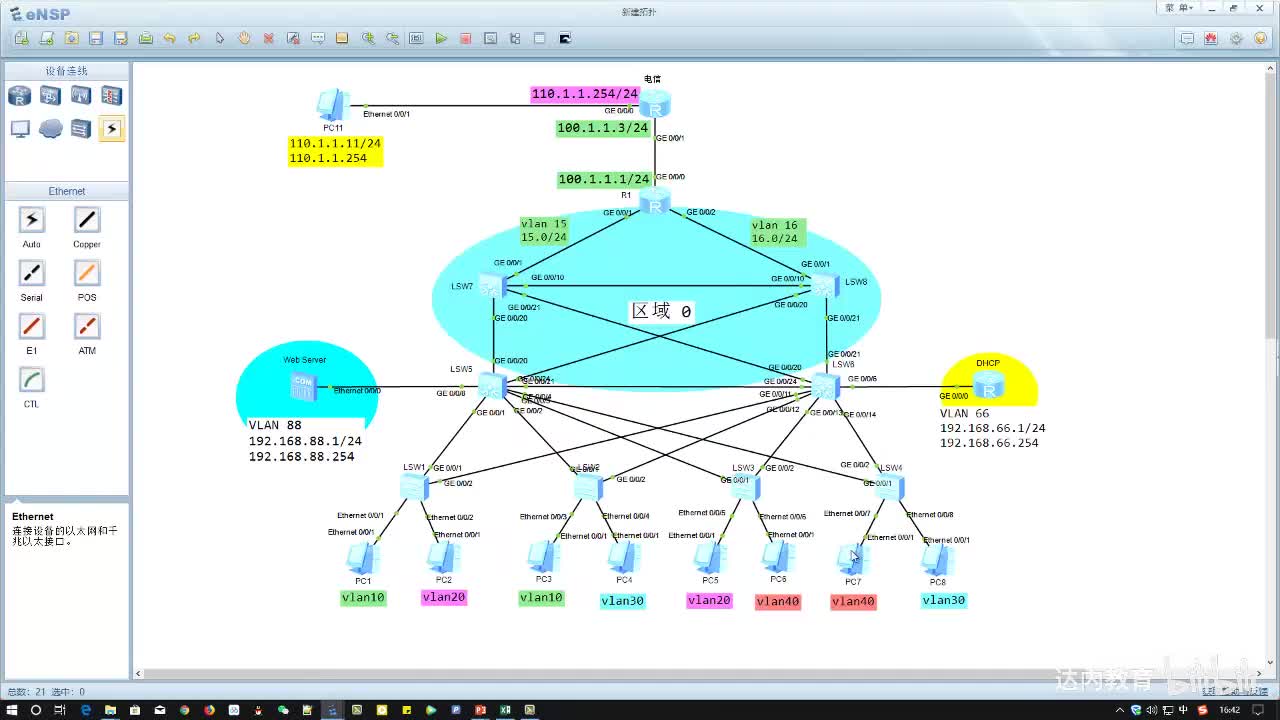This screenshot has width=1280, height=720.
Task: Click the vlan10 label under PC1
Action: coord(363,598)
